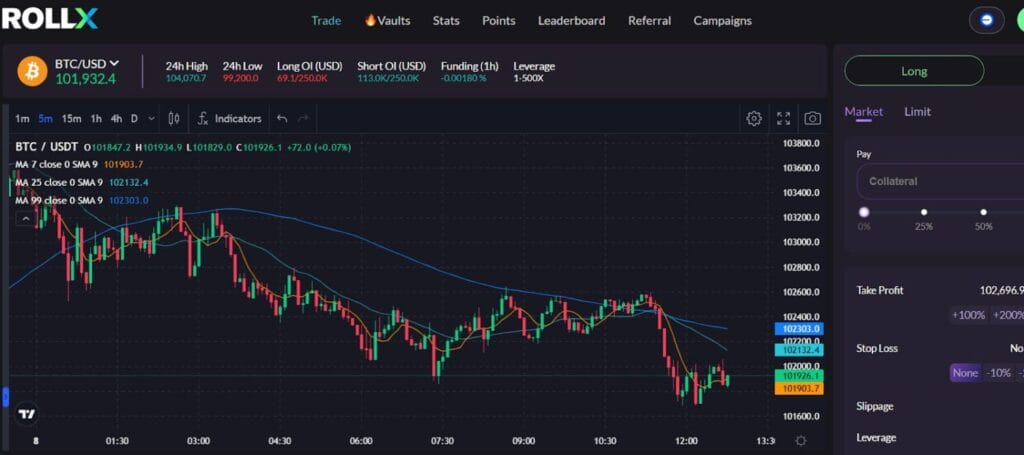
Task: Click the BTC / USDT chart title
Action: click(46, 147)
